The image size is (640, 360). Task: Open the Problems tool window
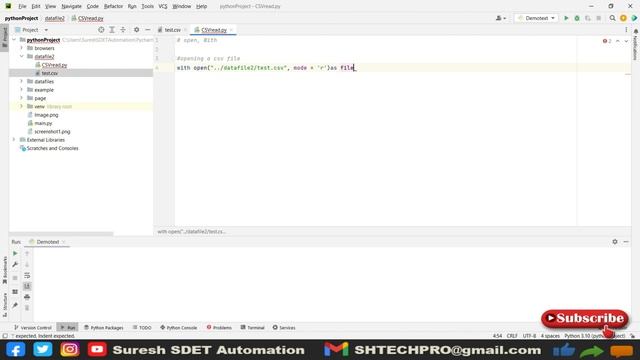click(x=219, y=327)
